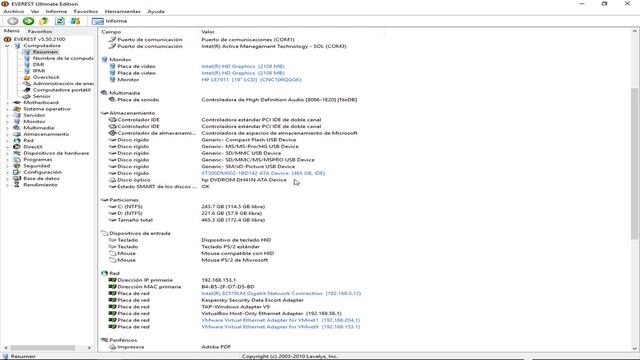Click the green Forward arrow icon

(28, 21)
